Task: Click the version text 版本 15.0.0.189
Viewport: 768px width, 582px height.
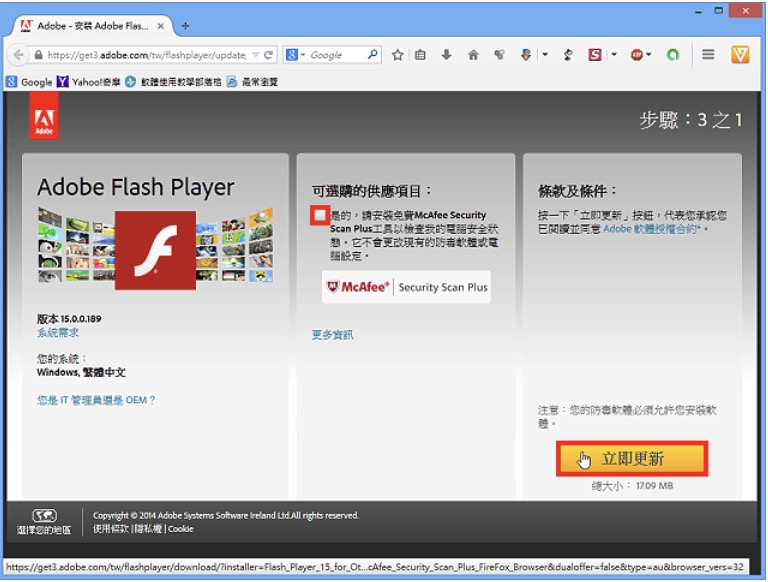Action: pos(69,319)
